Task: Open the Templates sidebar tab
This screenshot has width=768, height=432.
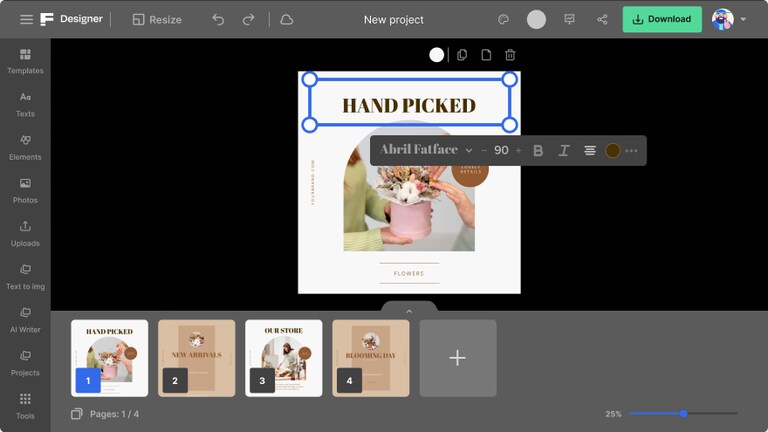Action: (x=25, y=61)
